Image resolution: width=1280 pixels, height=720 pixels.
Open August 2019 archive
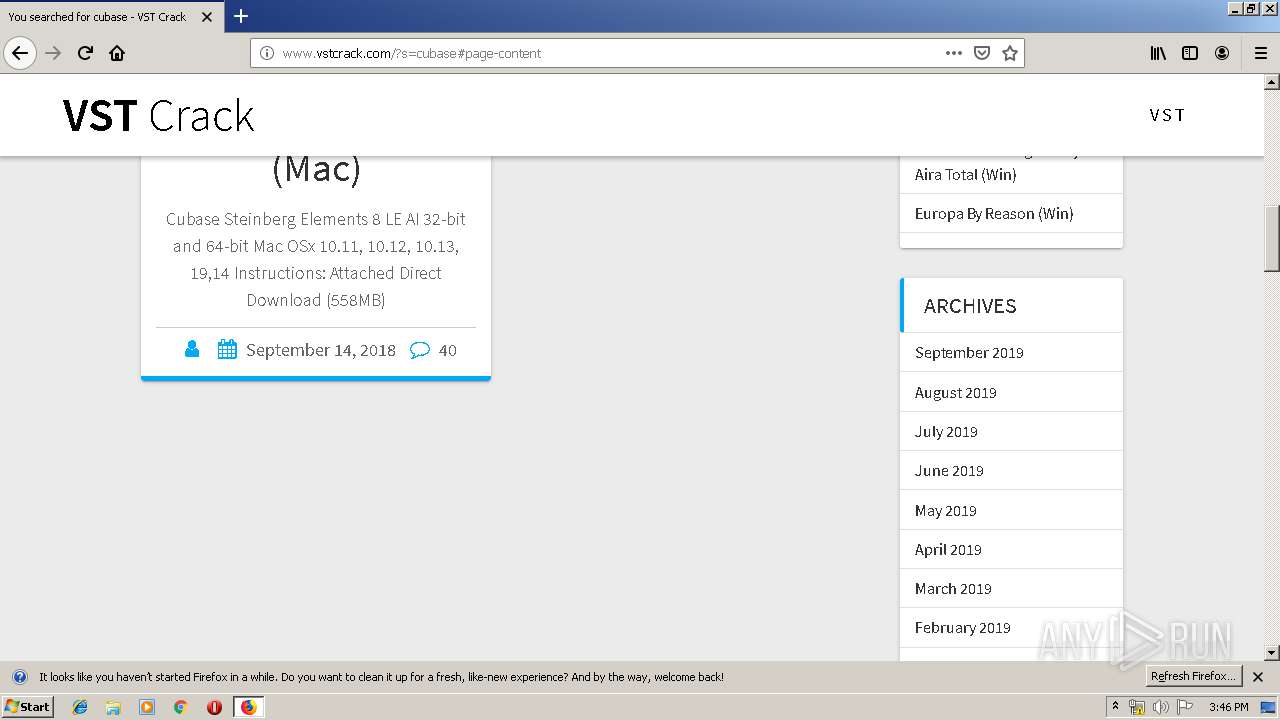[x=955, y=392]
